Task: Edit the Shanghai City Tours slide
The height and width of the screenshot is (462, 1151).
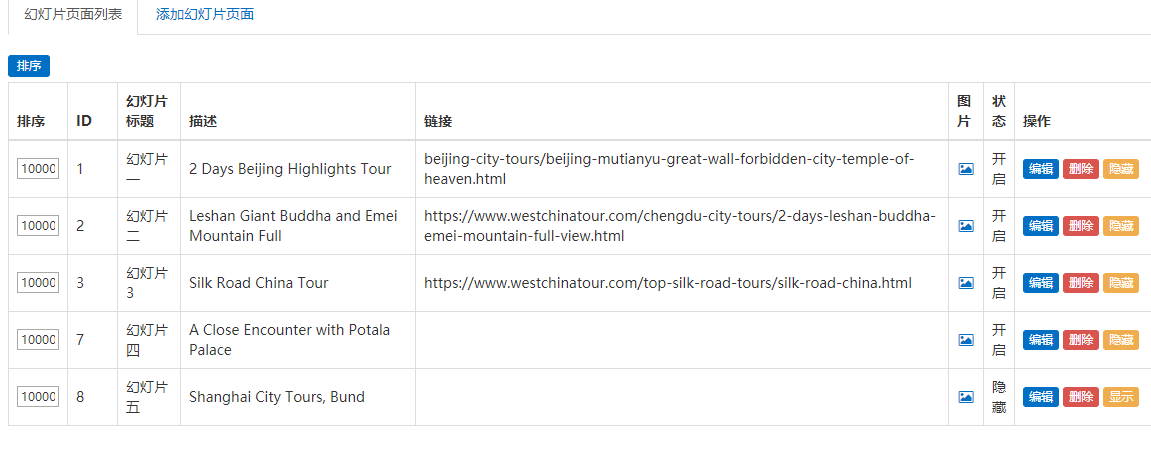Action: point(1041,397)
